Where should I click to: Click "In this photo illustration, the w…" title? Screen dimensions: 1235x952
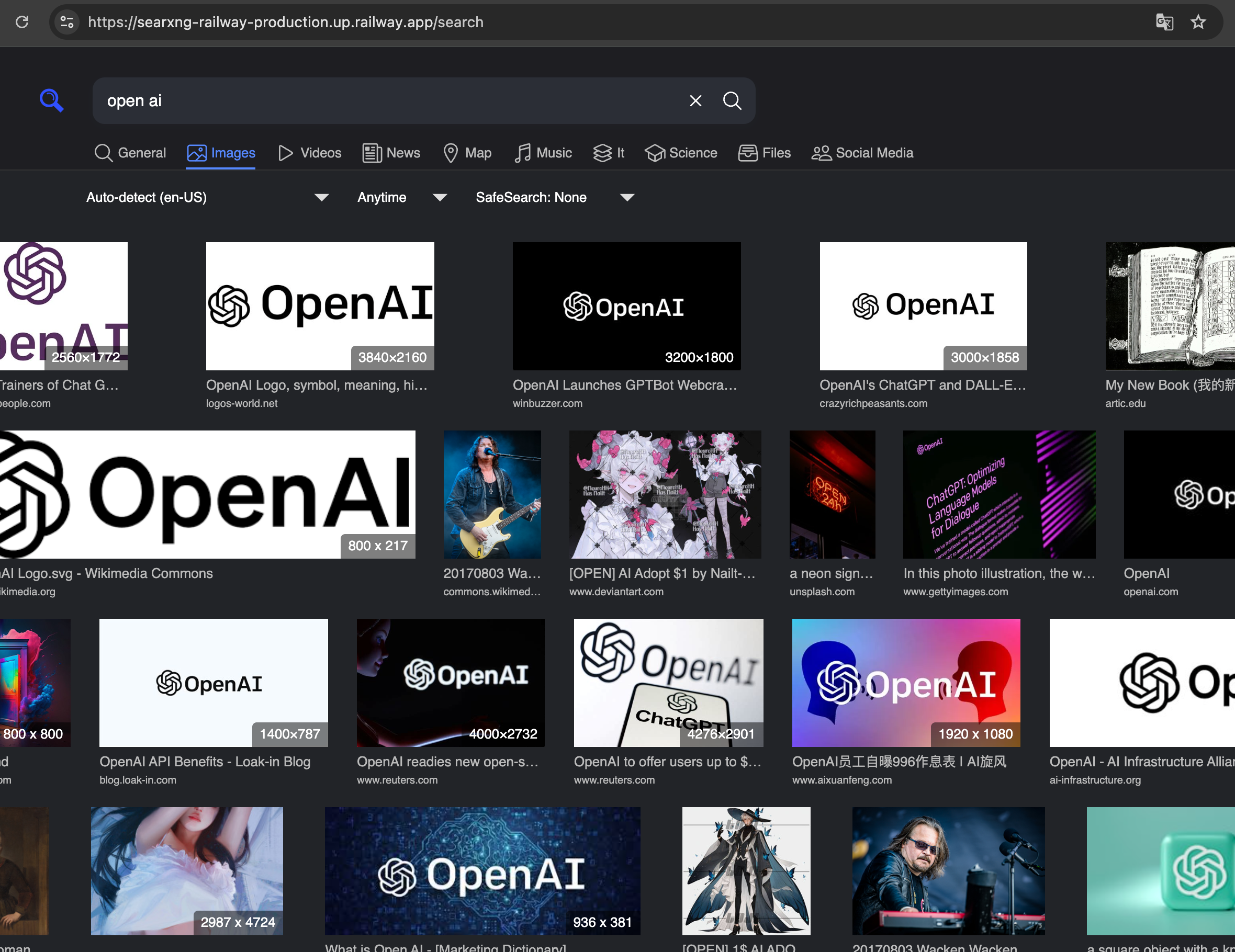[x=999, y=573]
